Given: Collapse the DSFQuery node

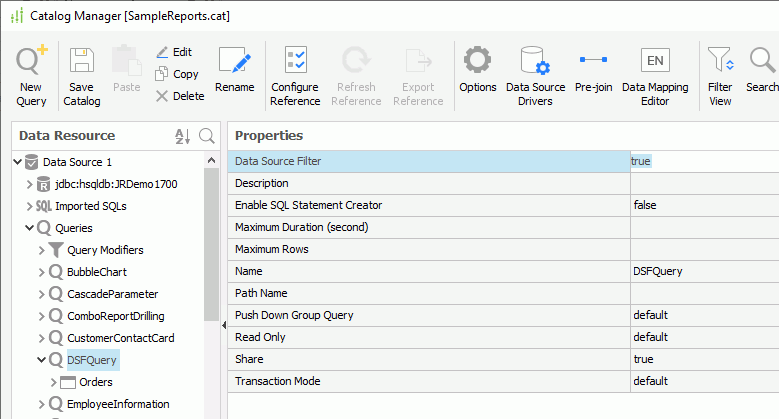Looking at the screenshot, I should pos(42,360).
